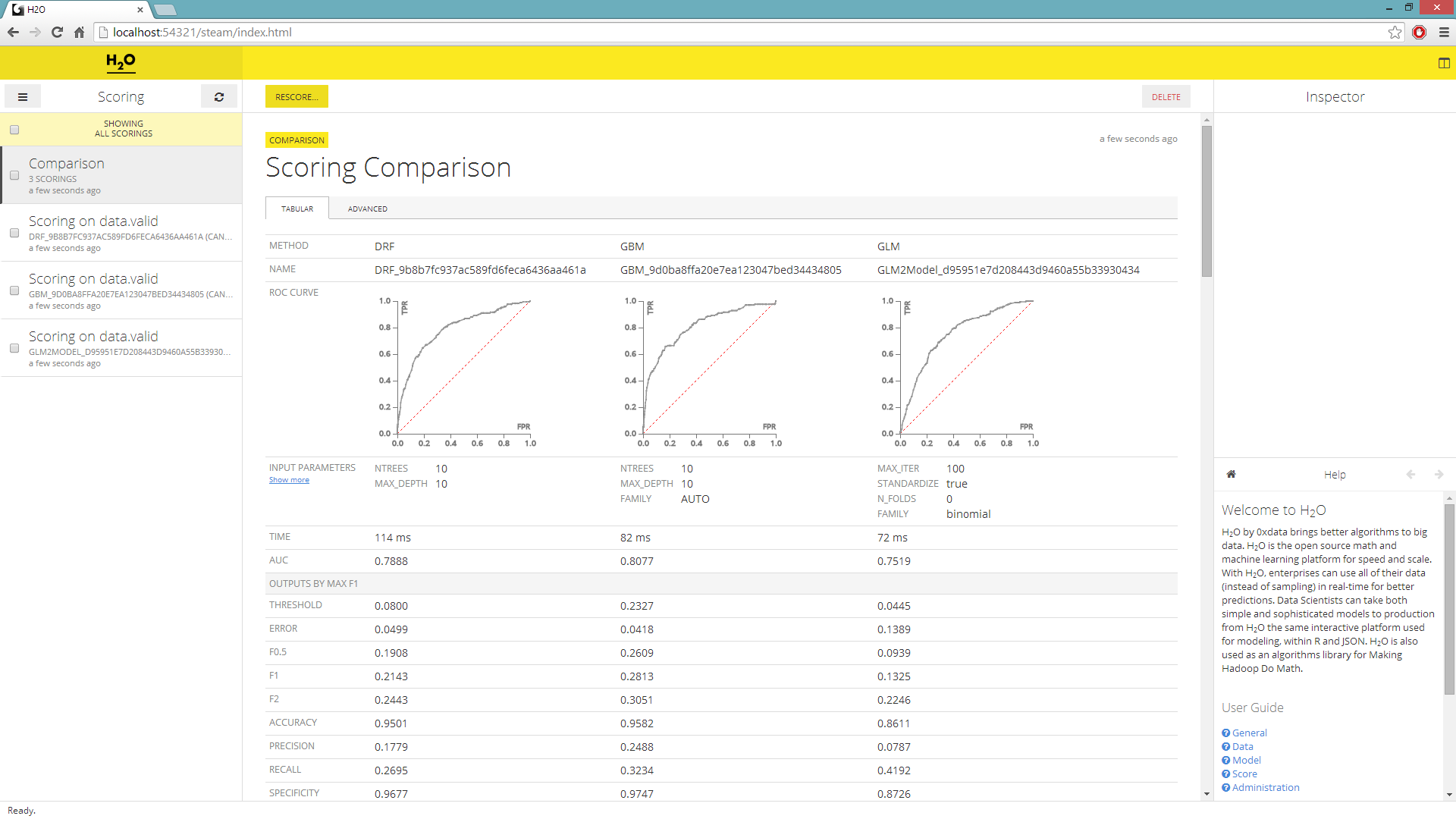
Task: Tick the Comparison item checkbox
Action: click(14, 175)
